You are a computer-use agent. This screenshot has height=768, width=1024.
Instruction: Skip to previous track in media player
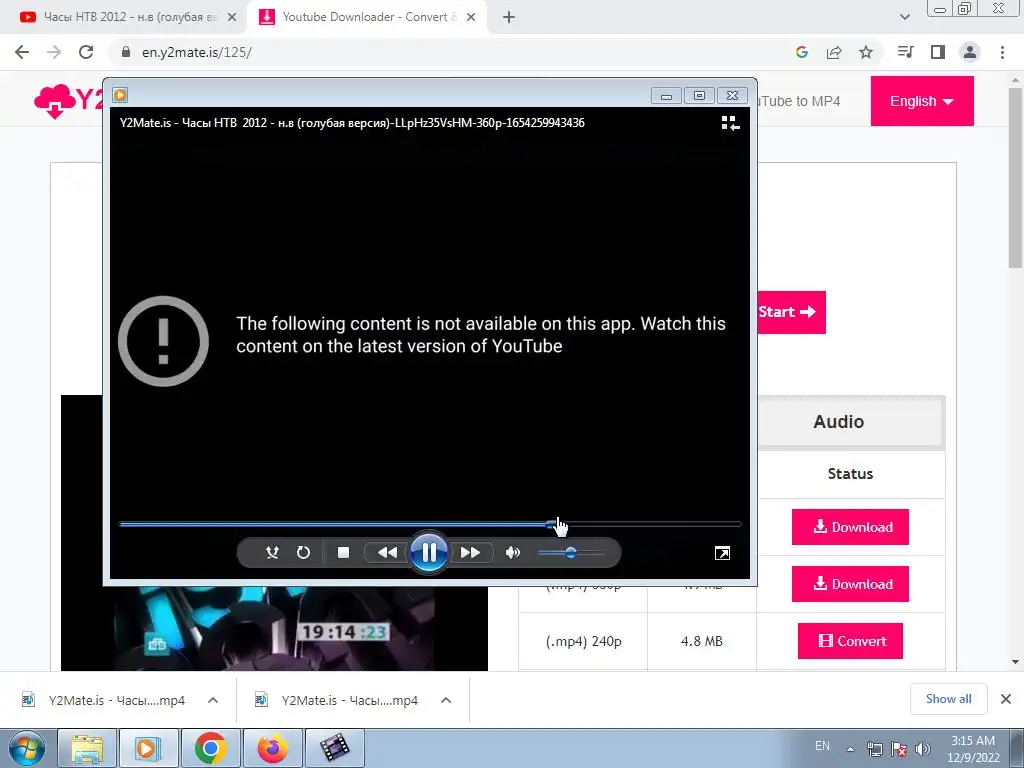(387, 552)
